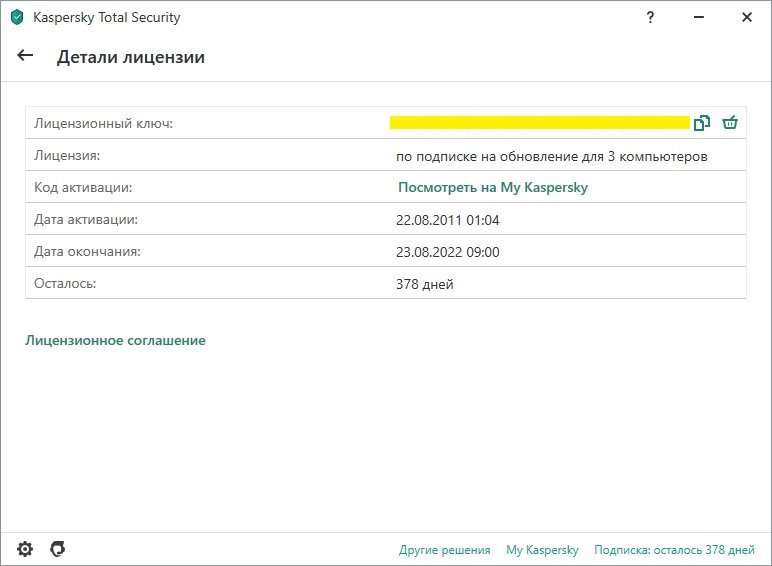
Task: Click the 'Дата окончания:' label
Action: (87, 252)
